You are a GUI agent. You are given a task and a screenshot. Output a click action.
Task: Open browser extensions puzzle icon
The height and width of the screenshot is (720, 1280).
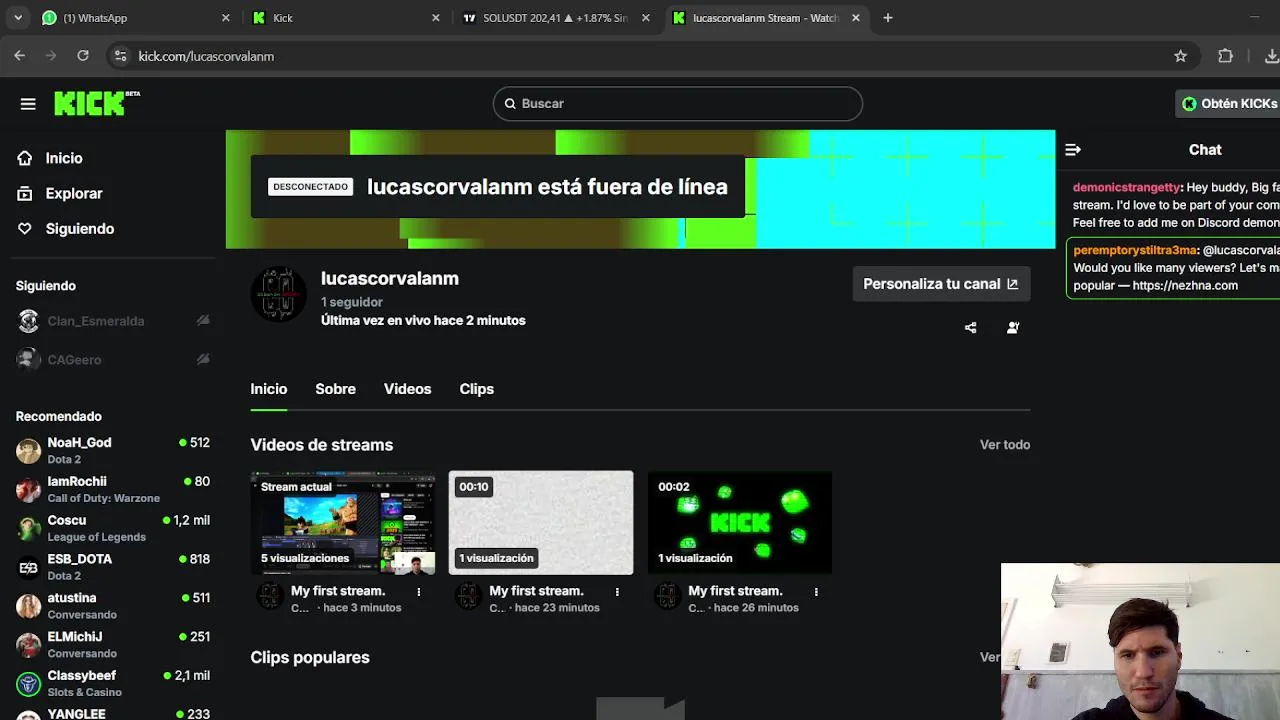pyautogui.click(x=1225, y=56)
